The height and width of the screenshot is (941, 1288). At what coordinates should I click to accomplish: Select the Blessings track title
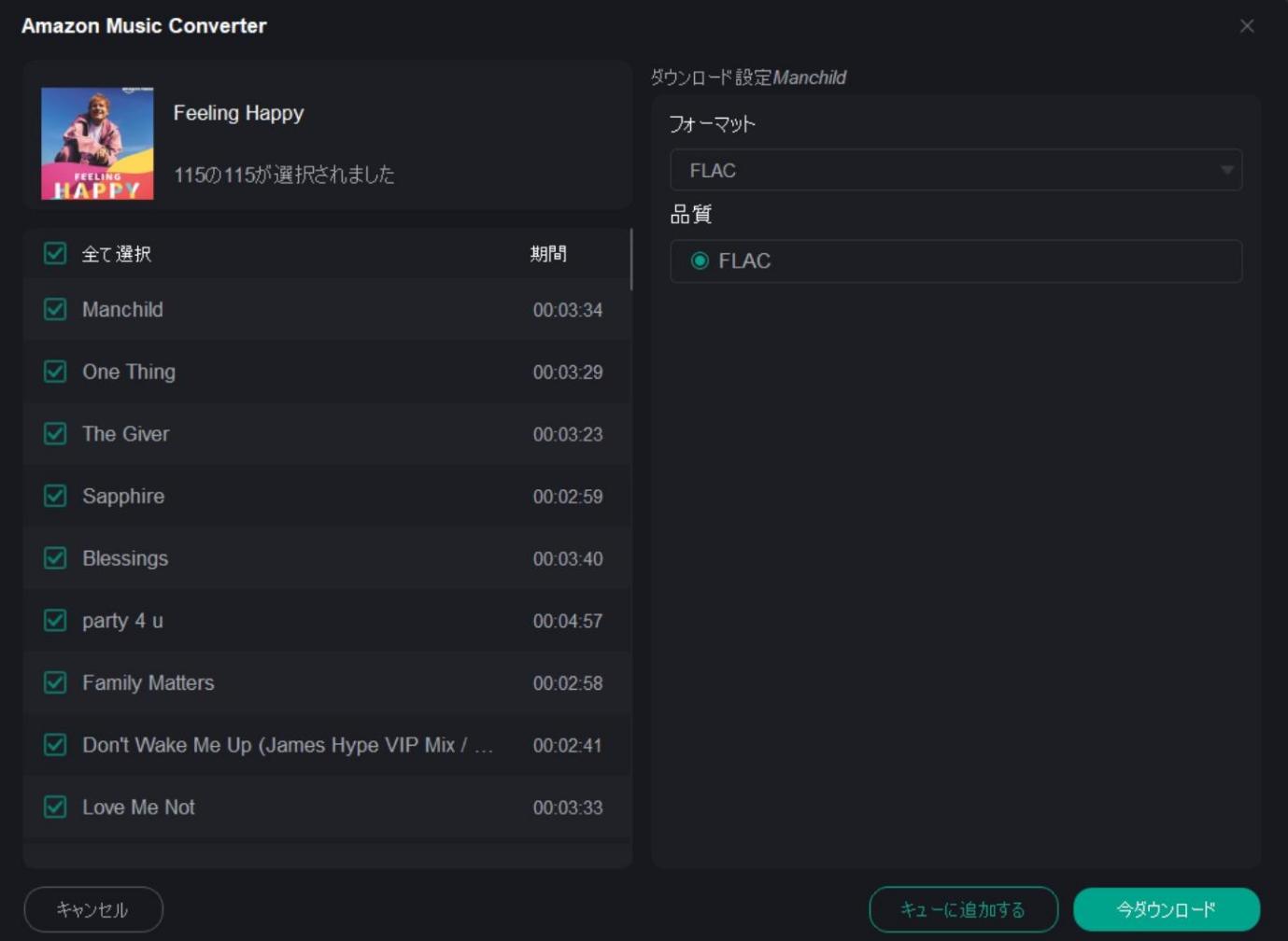125,558
